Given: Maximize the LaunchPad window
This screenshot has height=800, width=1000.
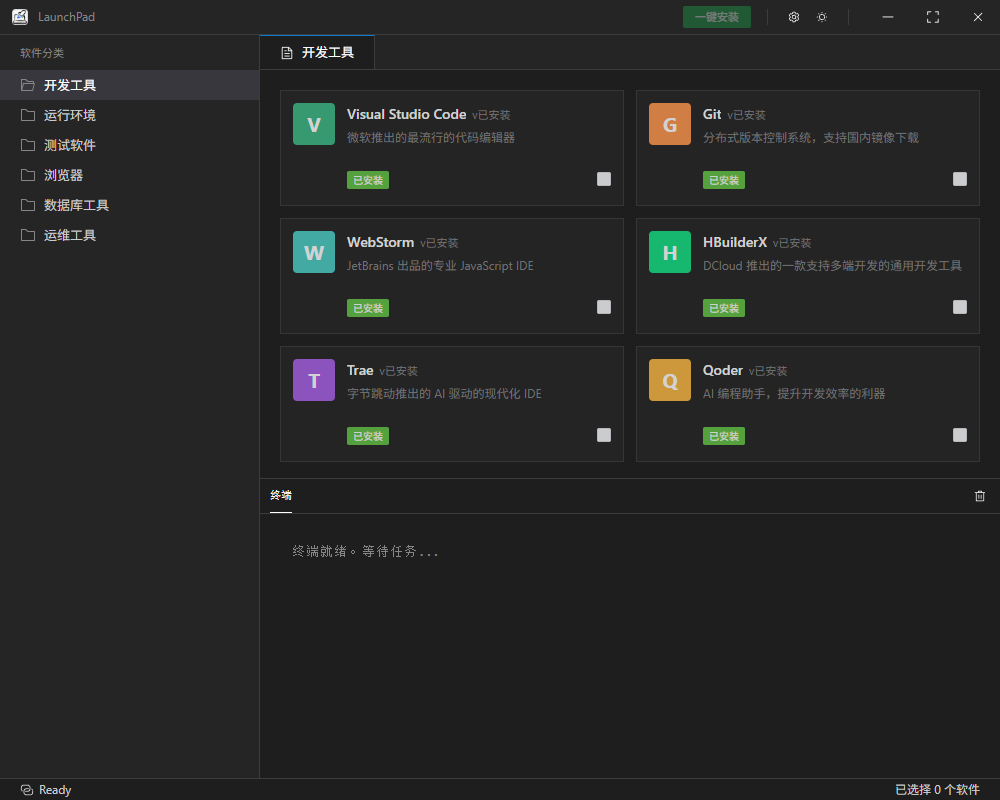Looking at the screenshot, I should point(932,17).
